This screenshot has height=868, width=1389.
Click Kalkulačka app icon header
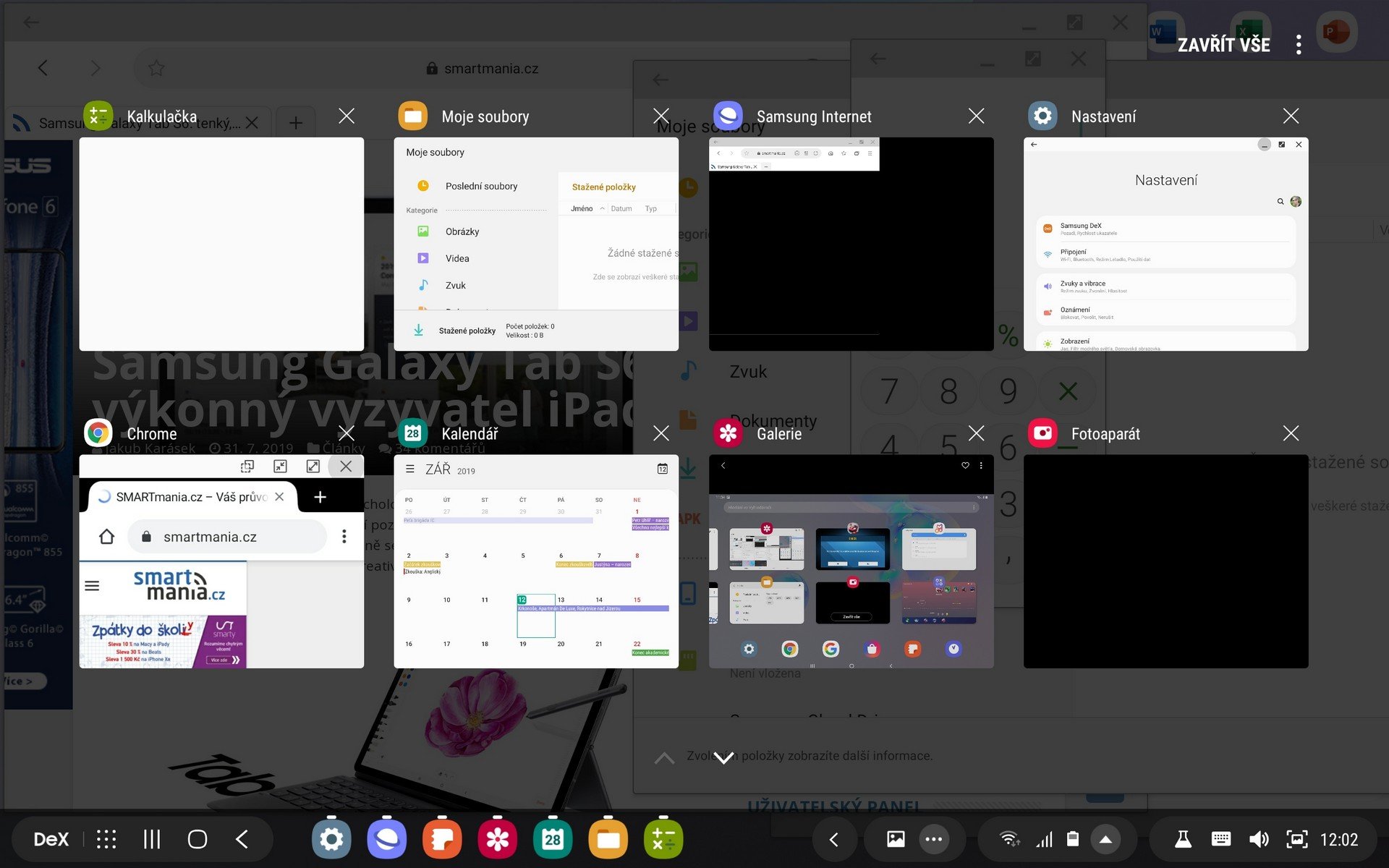pyautogui.click(x=98, y=116)
